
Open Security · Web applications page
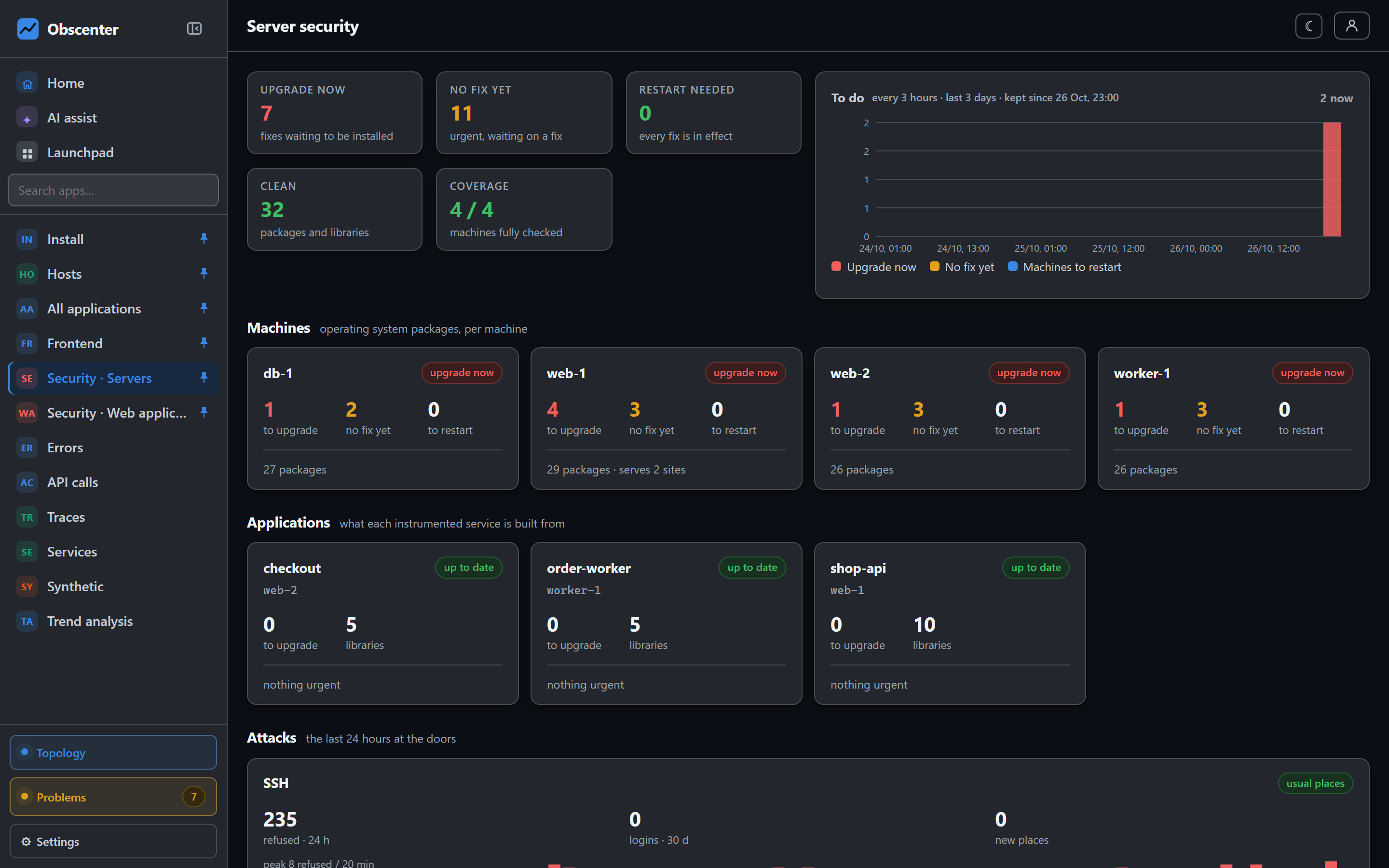point(113,413)
